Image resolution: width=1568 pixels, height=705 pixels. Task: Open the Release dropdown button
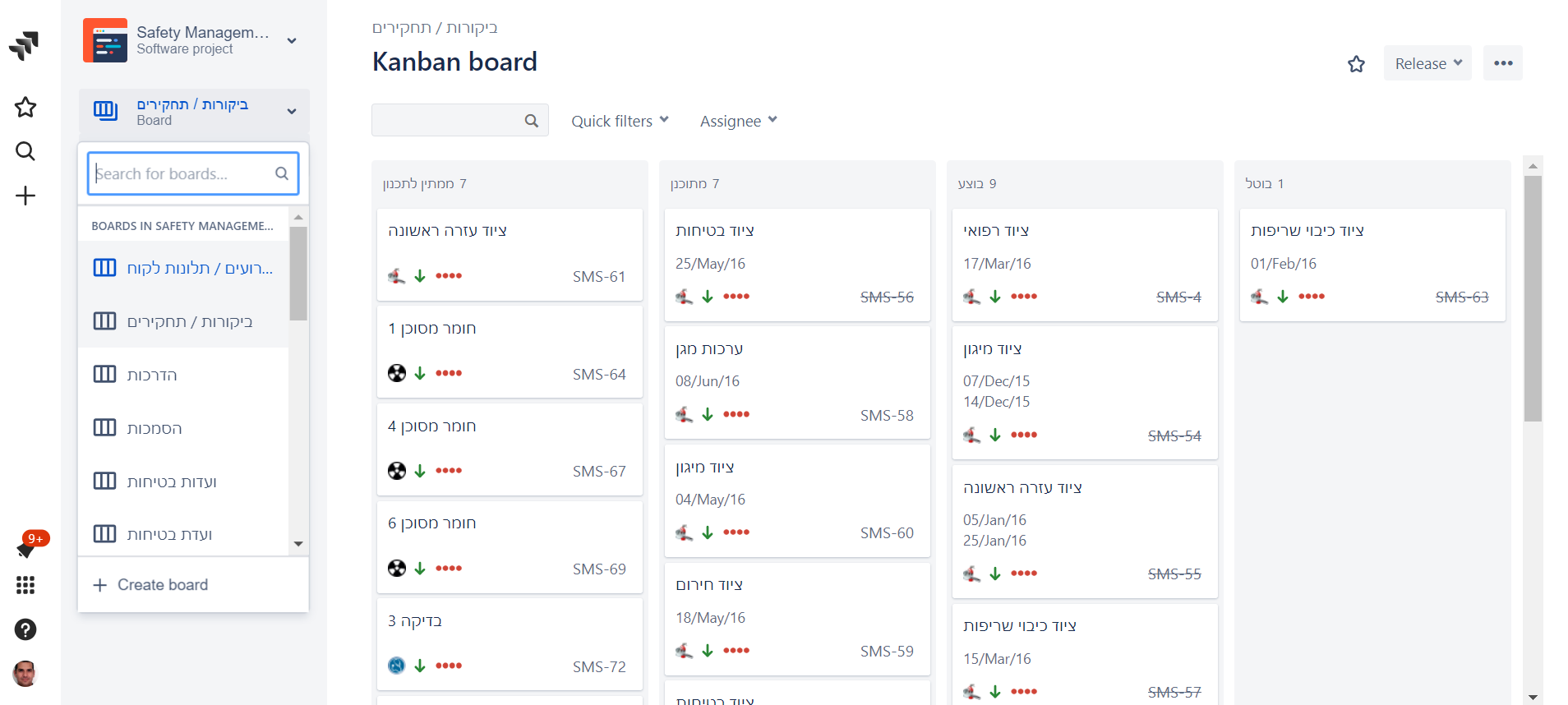1427,63
